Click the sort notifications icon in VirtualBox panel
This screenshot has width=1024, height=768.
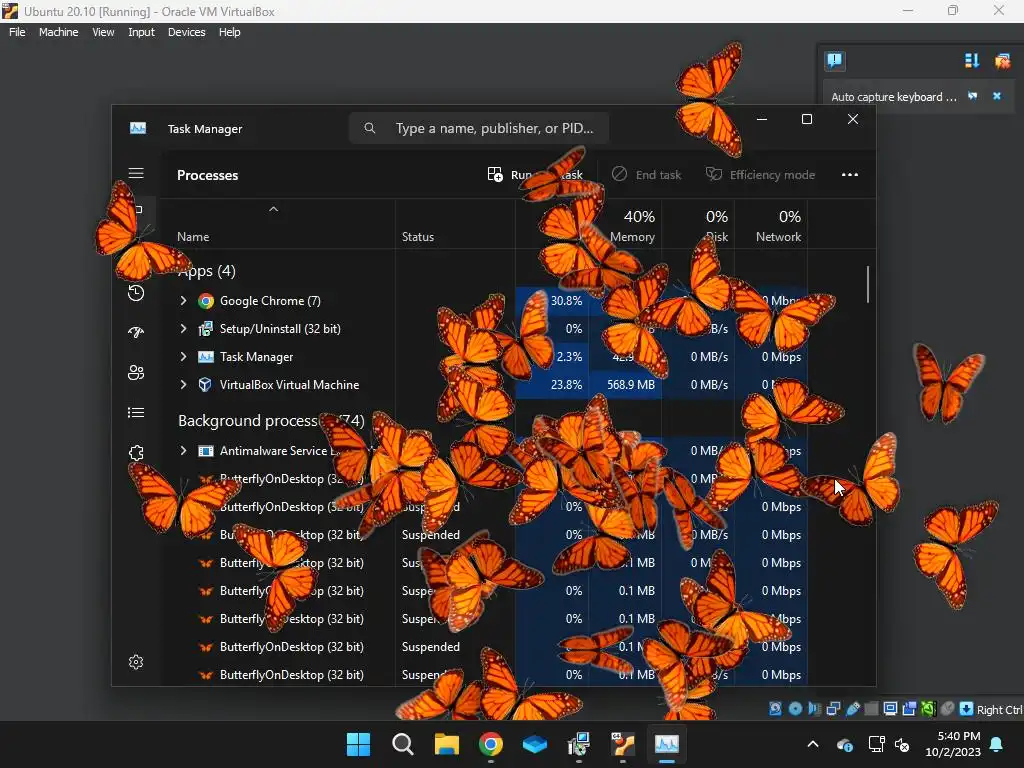[x=972, y=61]
